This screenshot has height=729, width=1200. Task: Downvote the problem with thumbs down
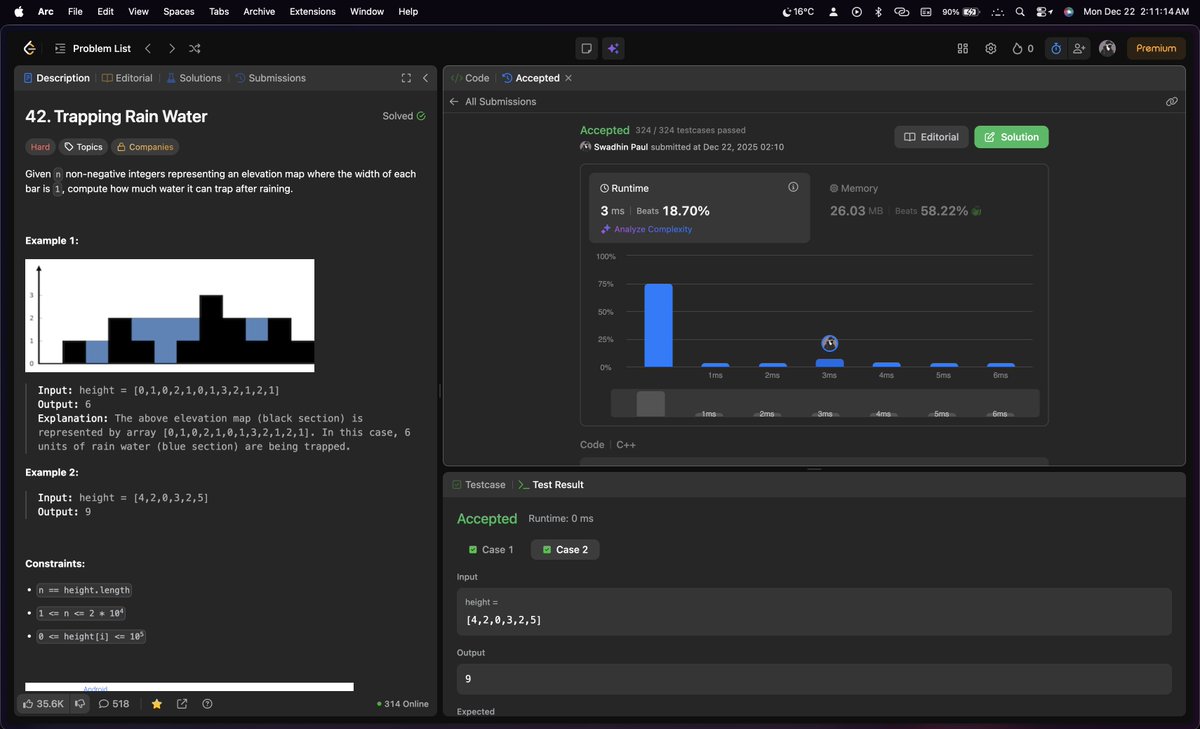coord(81,704)
